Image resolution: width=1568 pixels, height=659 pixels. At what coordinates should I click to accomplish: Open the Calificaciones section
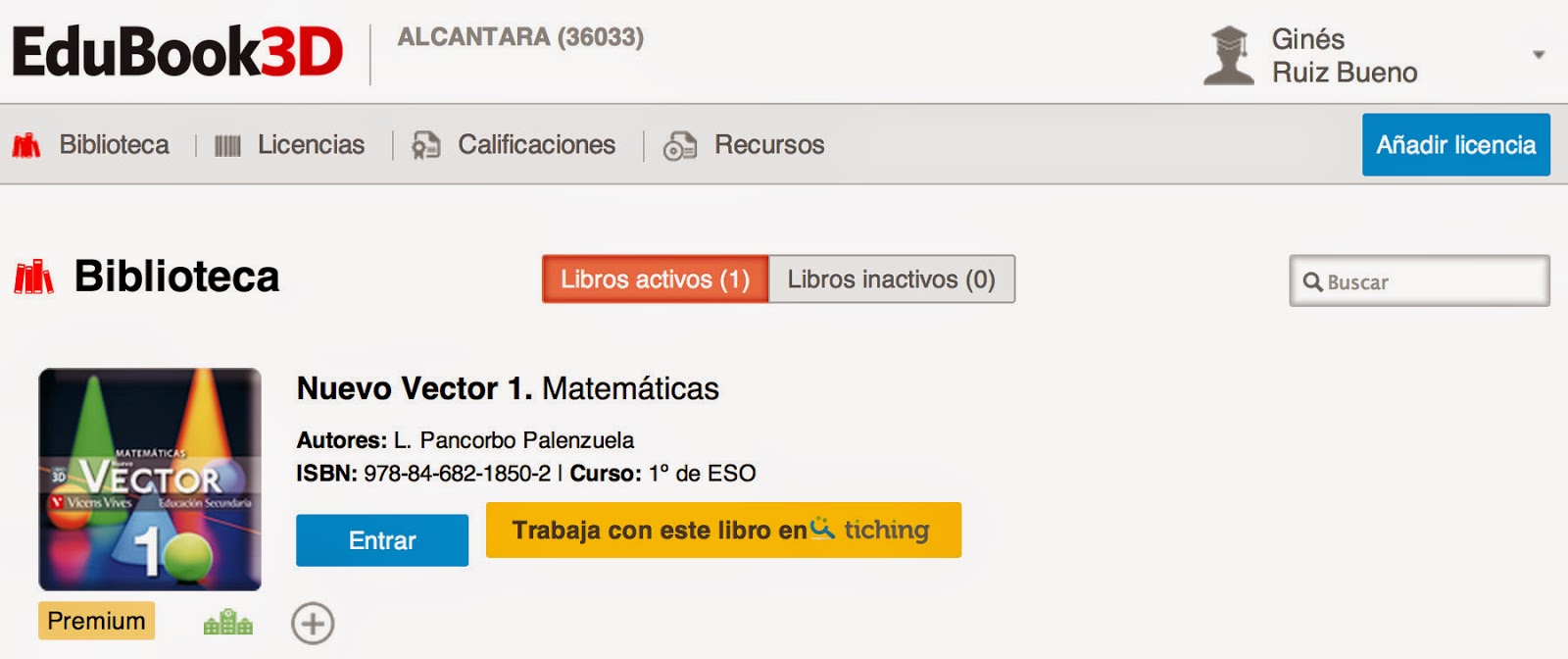pyautogui.click(x=535, y=144)
